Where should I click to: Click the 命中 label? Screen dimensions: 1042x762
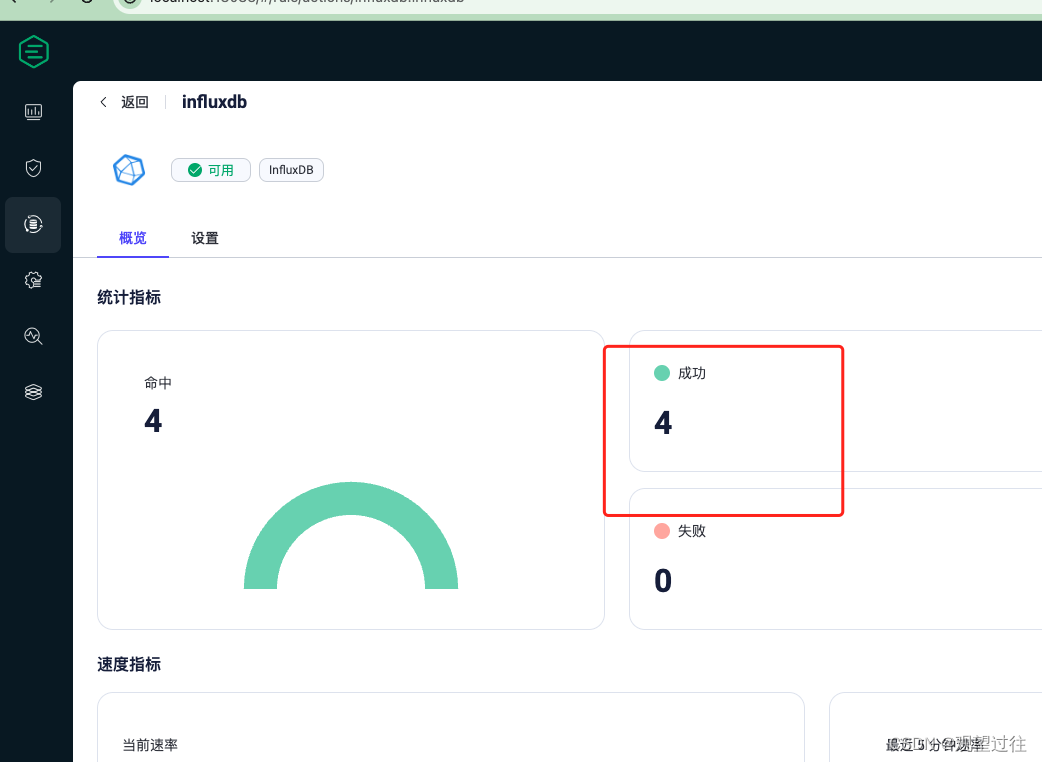(x=158, y=383)
